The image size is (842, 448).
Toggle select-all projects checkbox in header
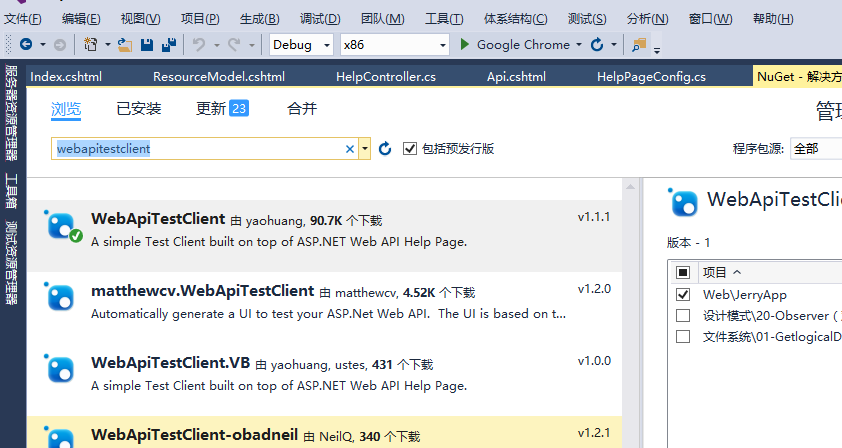pos(683,272)
